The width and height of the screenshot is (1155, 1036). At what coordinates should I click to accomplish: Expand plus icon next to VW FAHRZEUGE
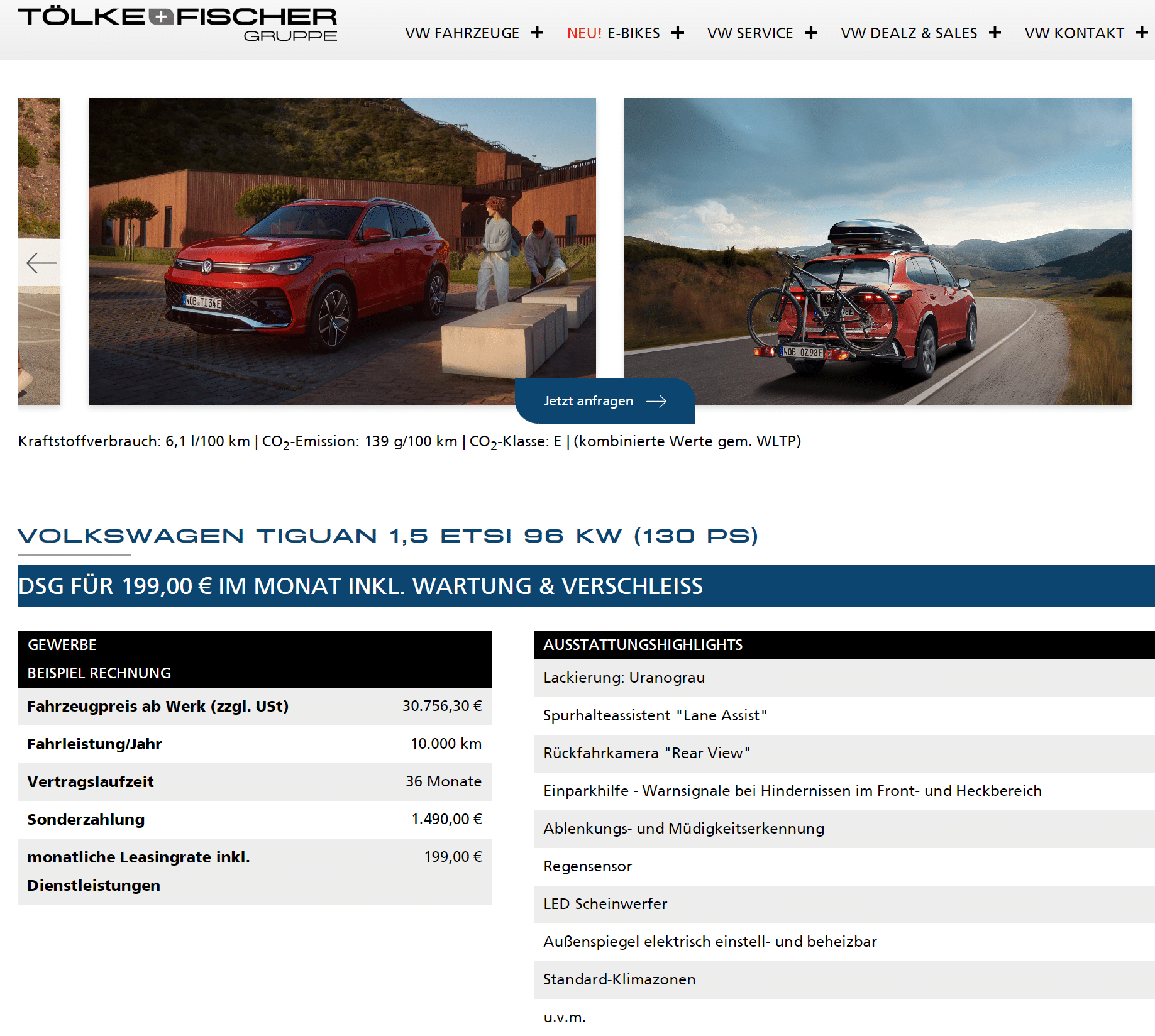pyautogui.click(x=537, y=33)
